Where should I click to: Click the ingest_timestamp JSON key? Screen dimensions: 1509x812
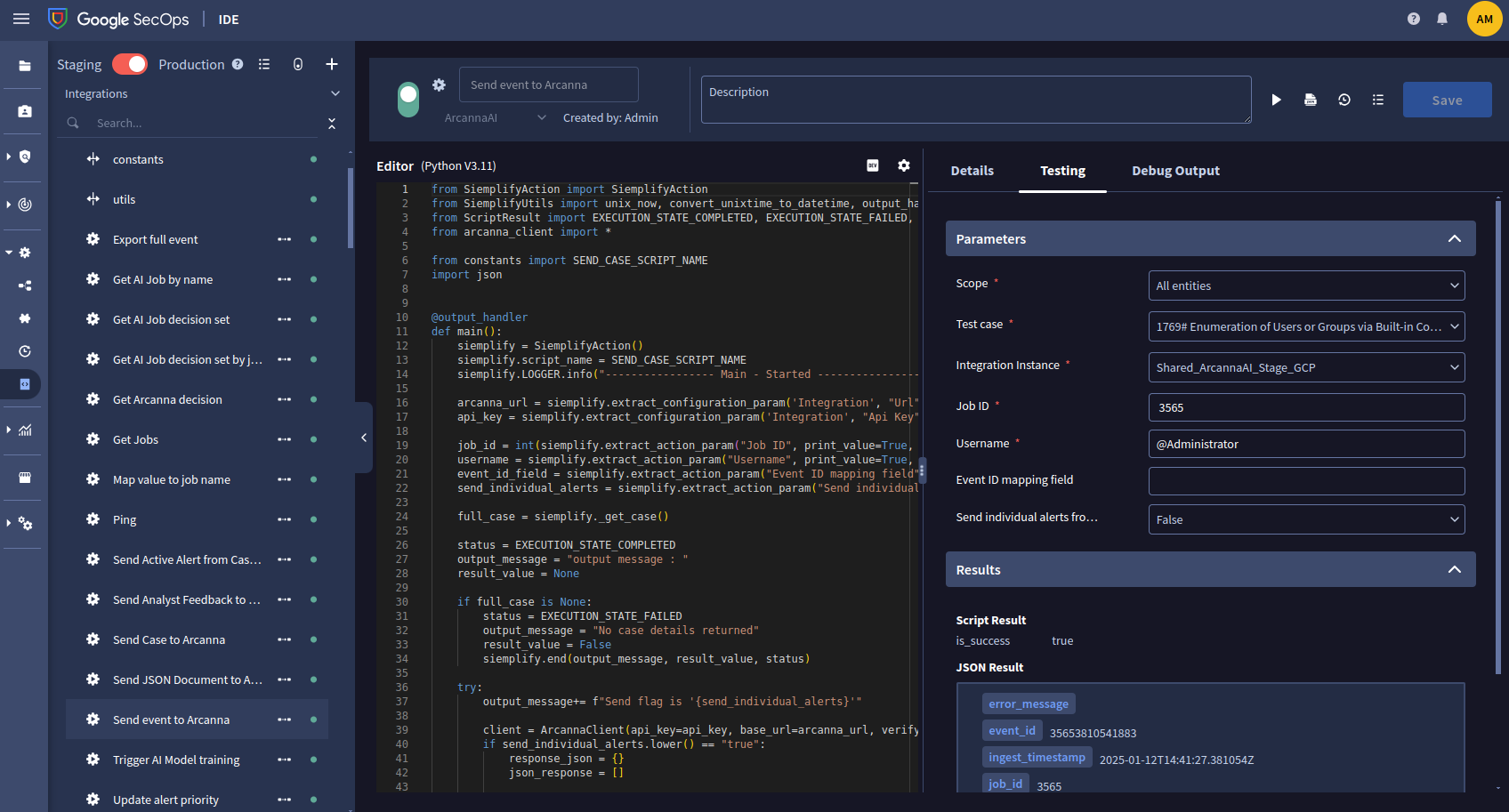point(1037,757)
